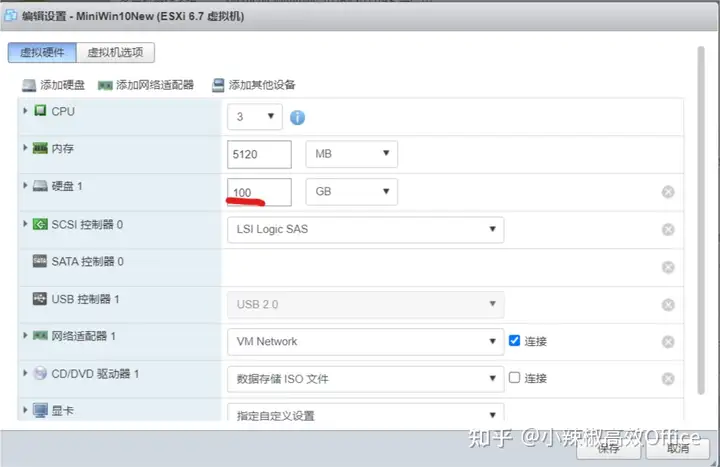Open the 指定自定义设置 dropdown
Image resolution: width=720 pixels, height=467 pixels.
click(366, 413)
